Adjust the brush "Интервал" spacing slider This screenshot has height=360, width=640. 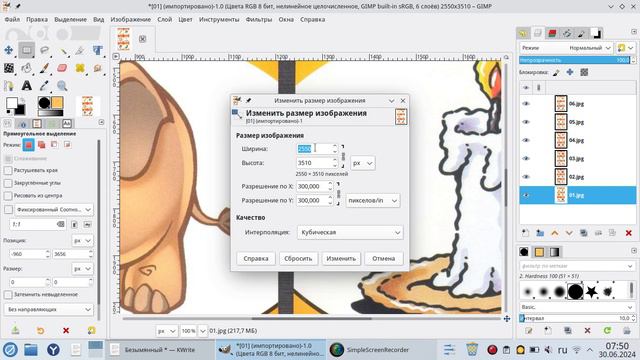(x=575, y=318)
